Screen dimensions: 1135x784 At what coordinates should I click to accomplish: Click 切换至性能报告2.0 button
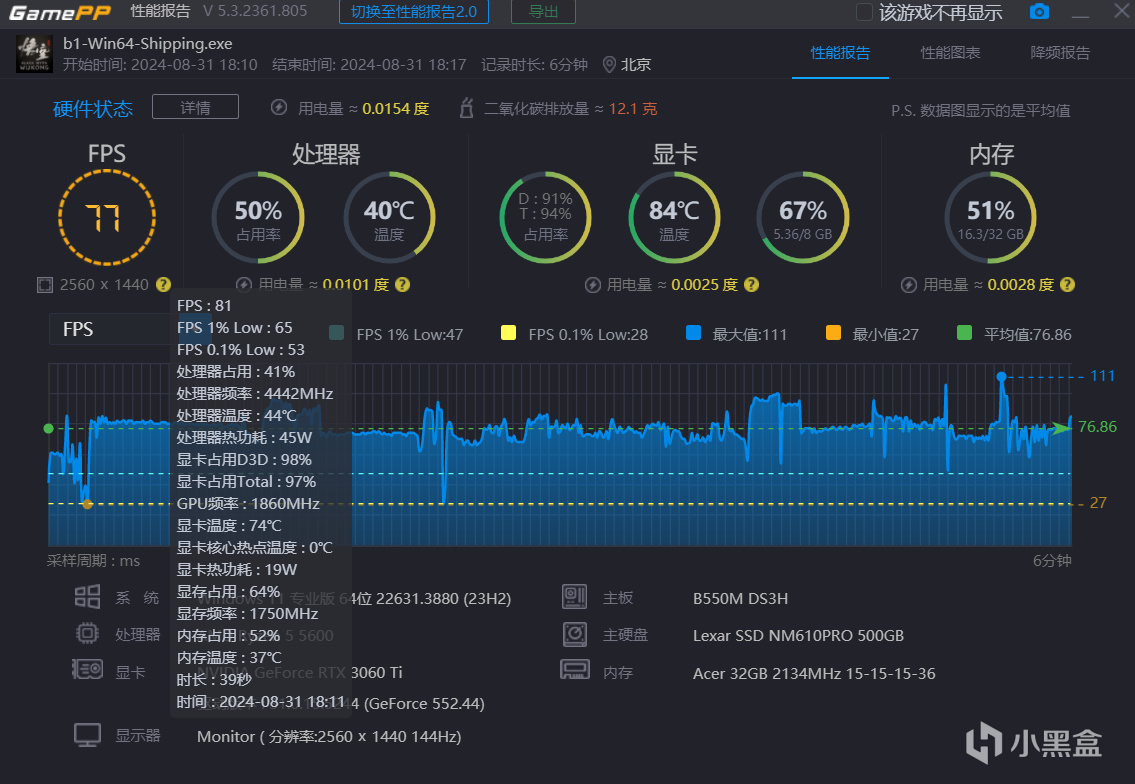tap(414, 12)
